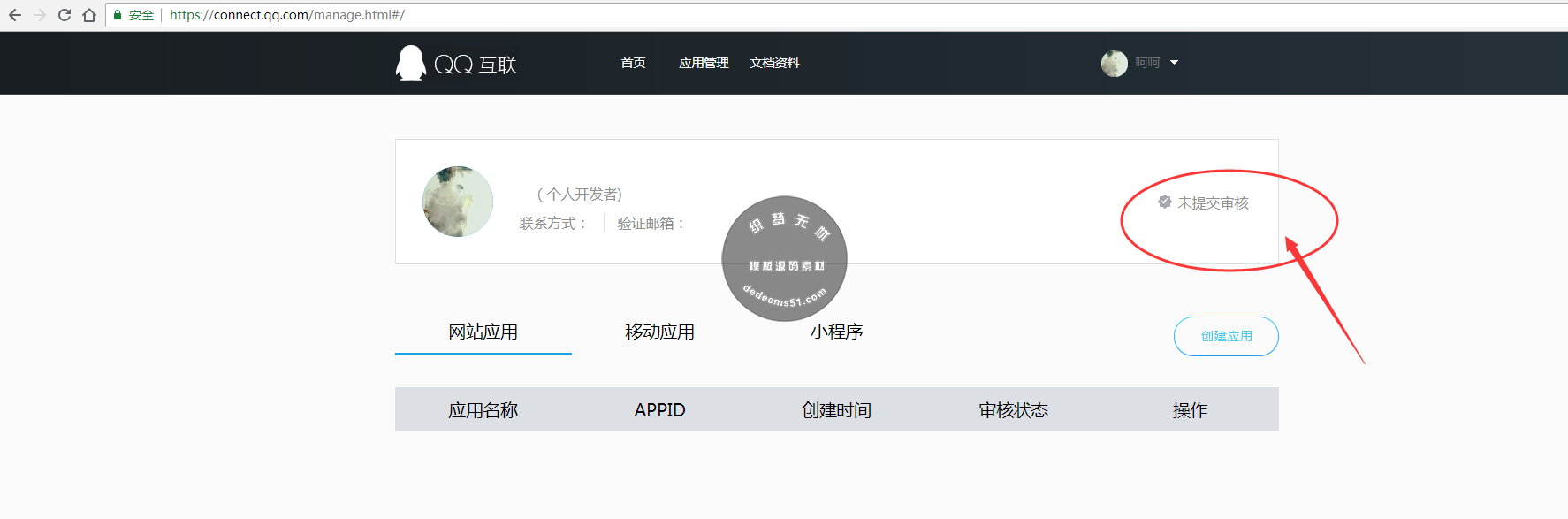Click the verification badge icon

1165,202
